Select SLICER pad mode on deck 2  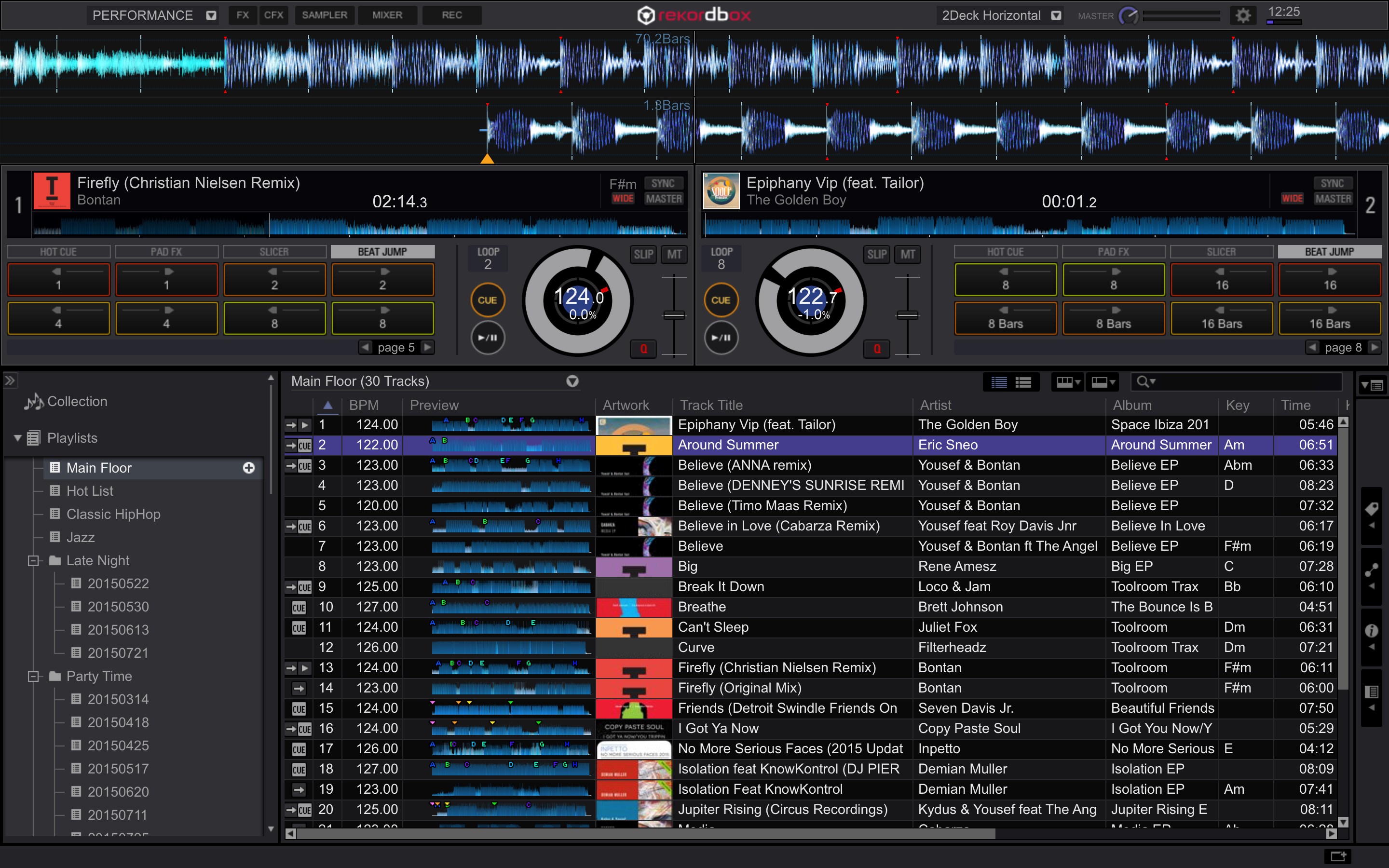click(x=1221, y=251)
